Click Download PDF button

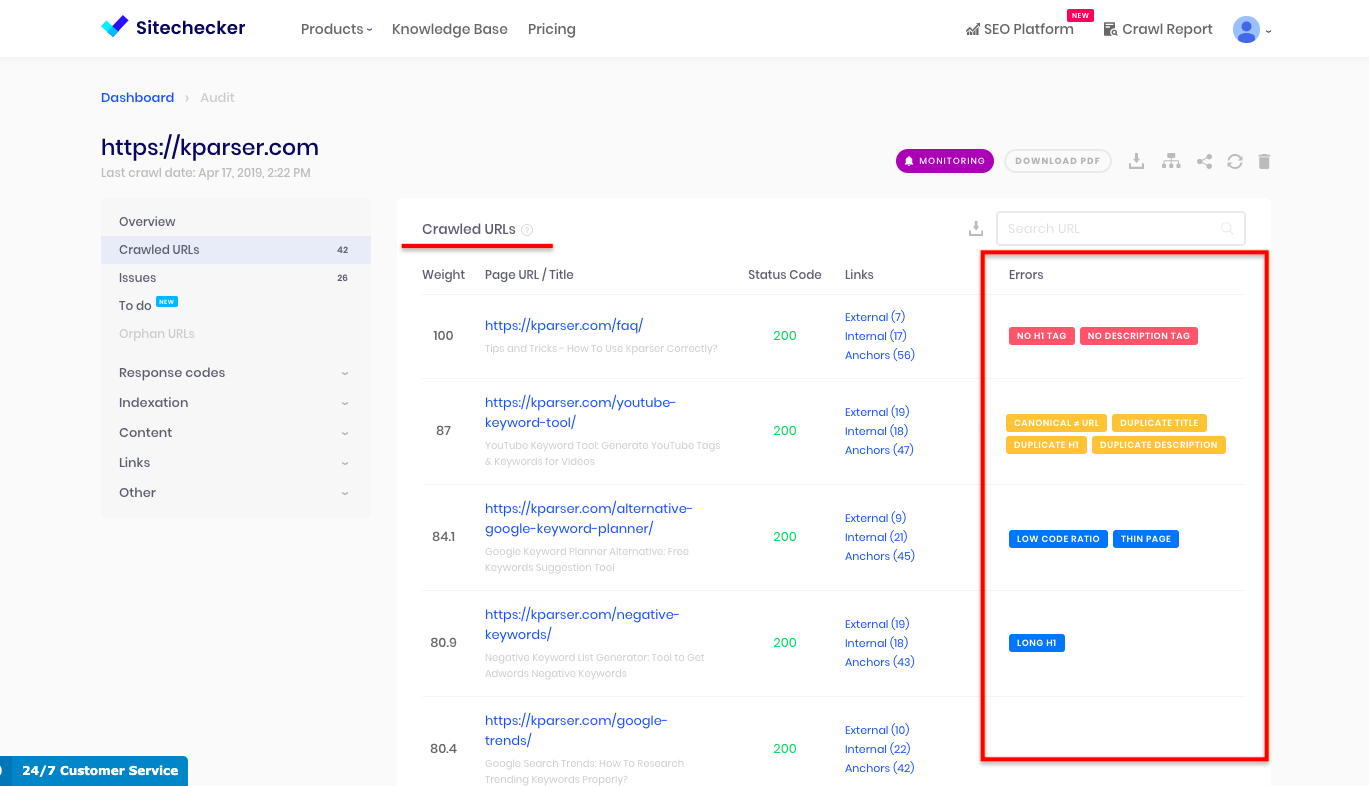1057,161
